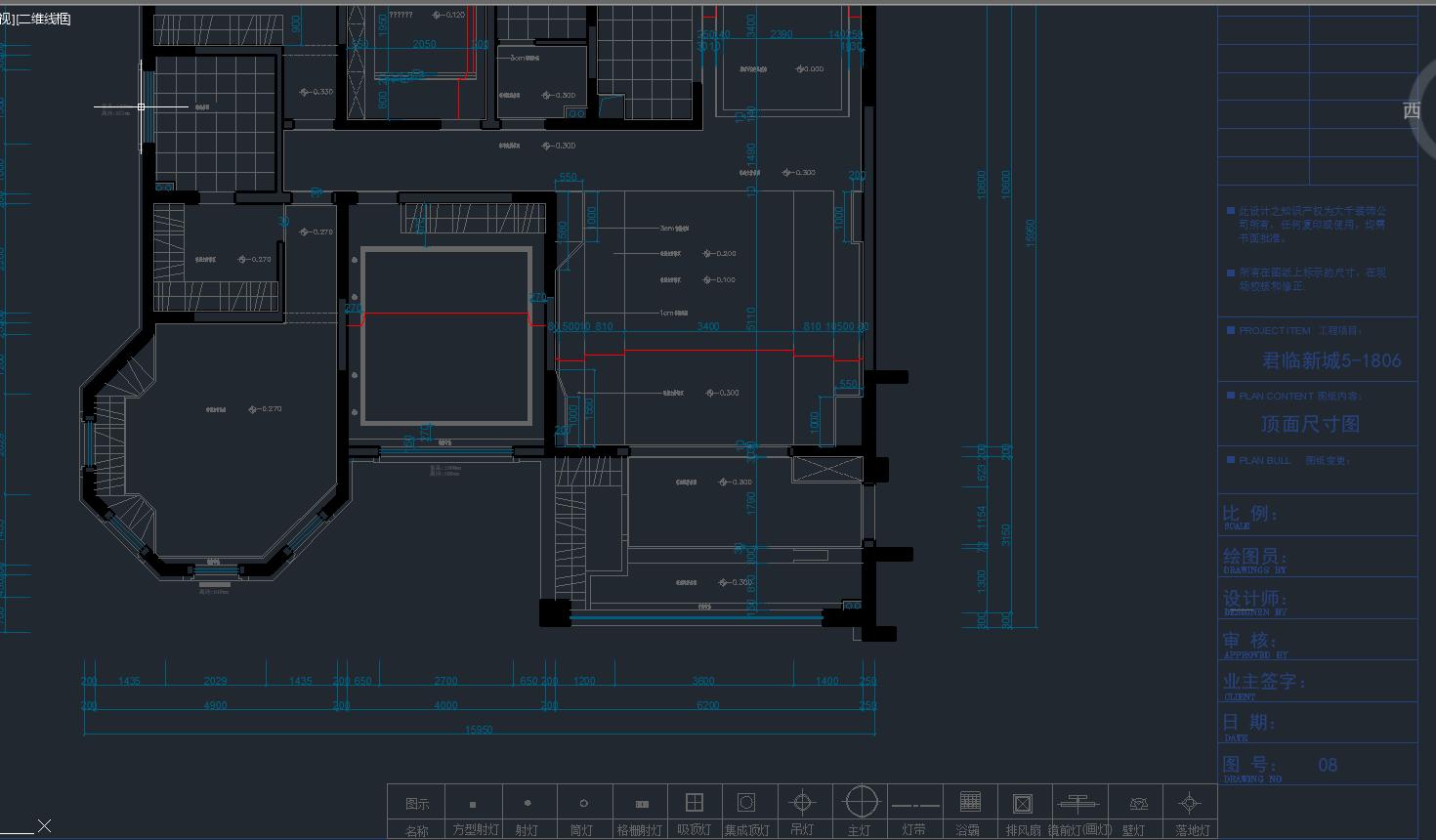Select the 主灯 main light circle symbol
Screen dimensions: 1436x840
[x=862, y=802]
